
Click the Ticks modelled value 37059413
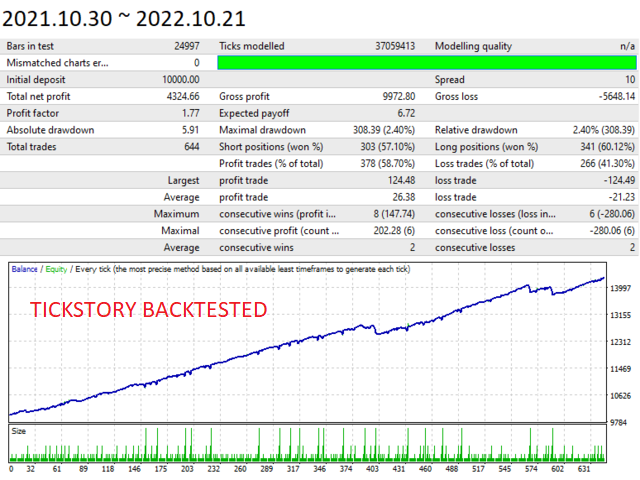click(x=395, y=46)
